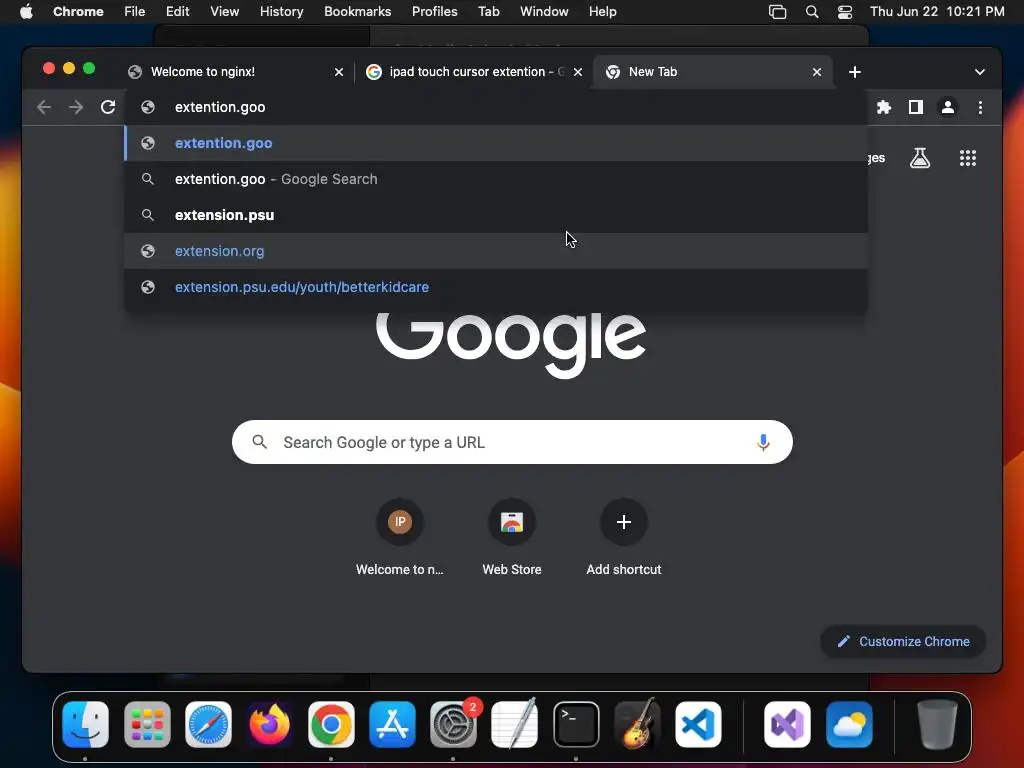Screen dimensions: 1024x768
Task: Reload the page with the refresh icon
Action: point(108,107)
